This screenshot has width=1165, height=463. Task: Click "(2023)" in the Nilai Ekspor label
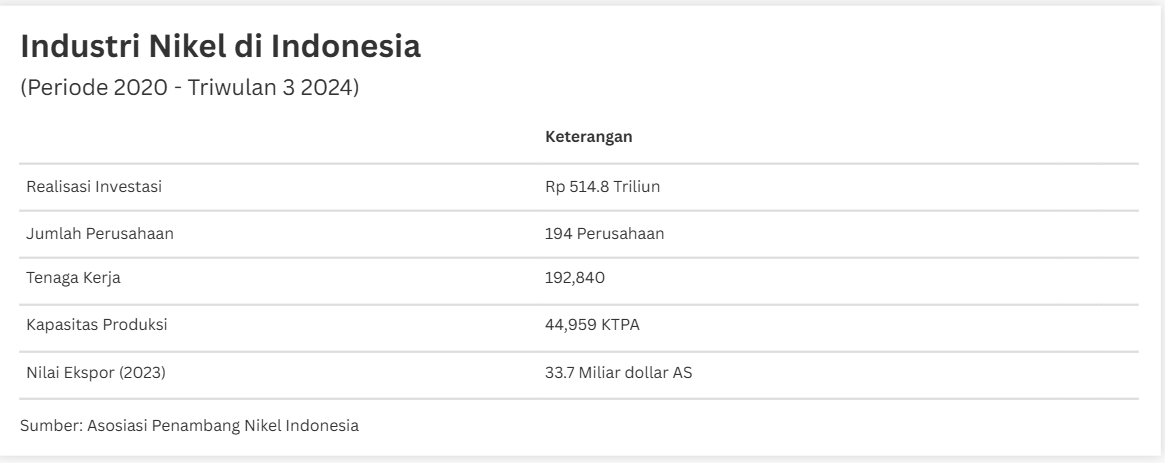point(142,373)
